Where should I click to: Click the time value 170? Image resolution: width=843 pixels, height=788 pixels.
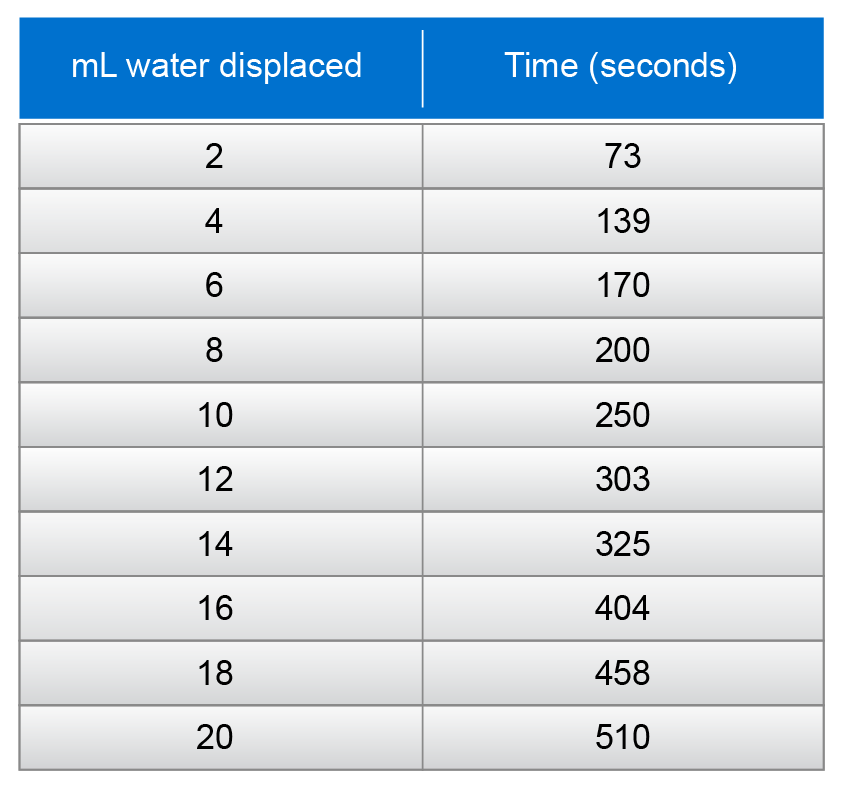(x=622, y=286)
